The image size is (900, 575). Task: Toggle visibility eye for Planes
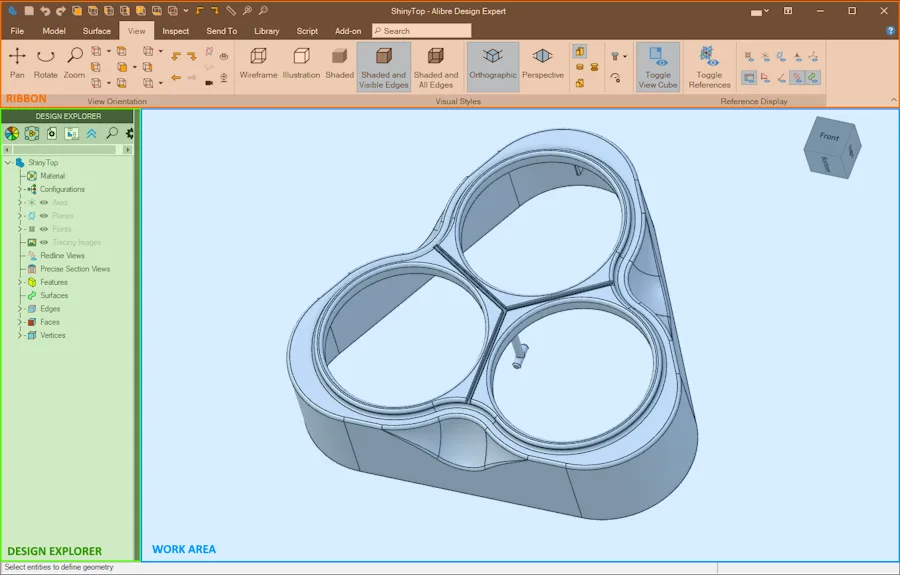pos(44,216)
